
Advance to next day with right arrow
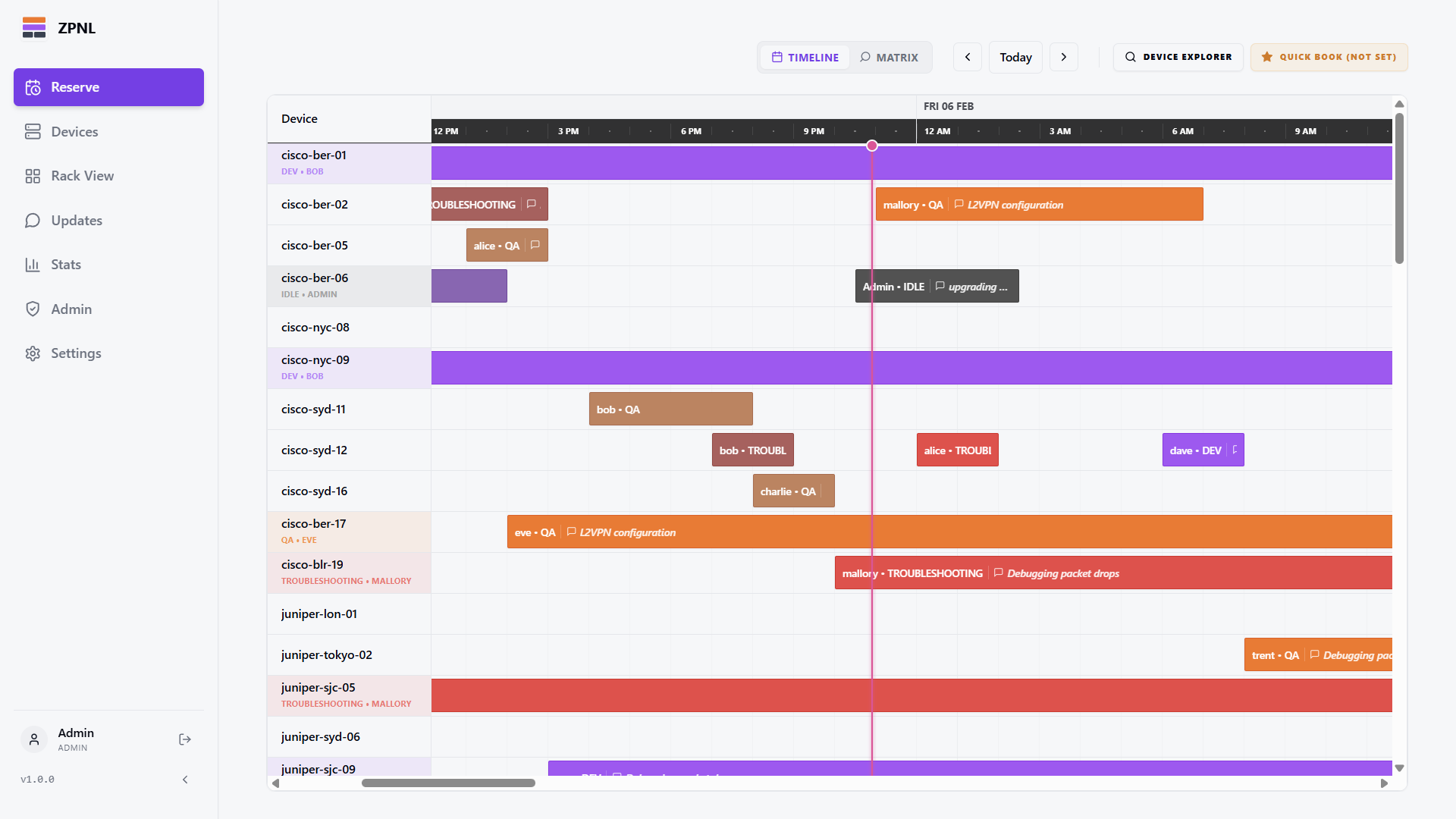[x=1063, y=57]
